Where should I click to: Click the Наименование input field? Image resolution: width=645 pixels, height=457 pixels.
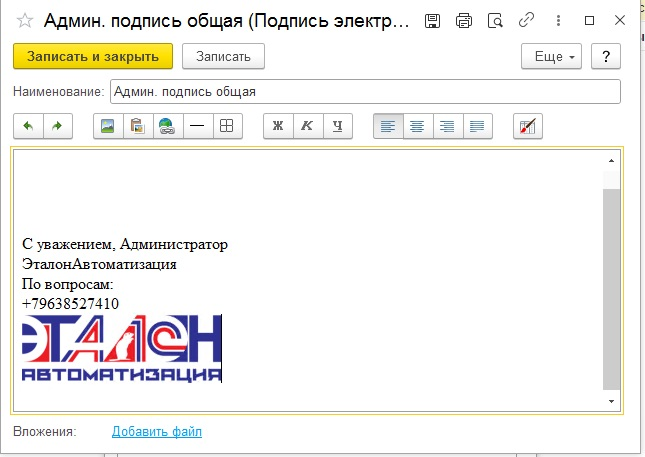(x=365, y=92)
